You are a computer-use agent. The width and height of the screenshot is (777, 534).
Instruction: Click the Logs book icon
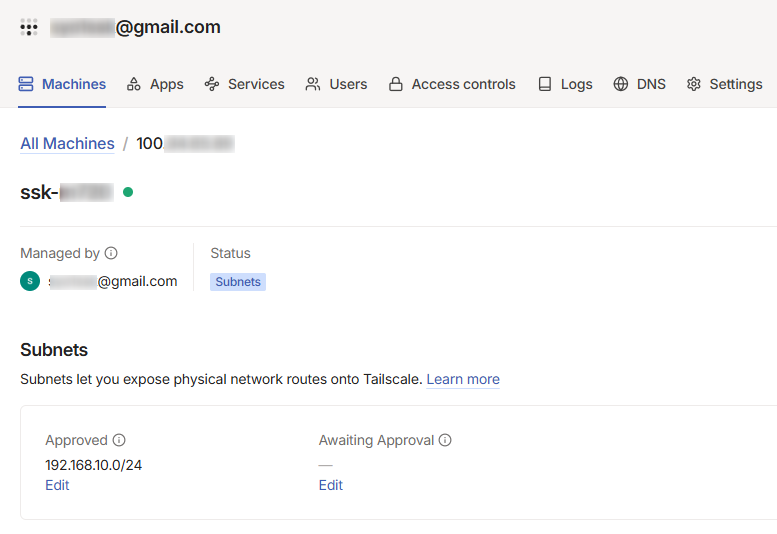(x=545, y=84)
